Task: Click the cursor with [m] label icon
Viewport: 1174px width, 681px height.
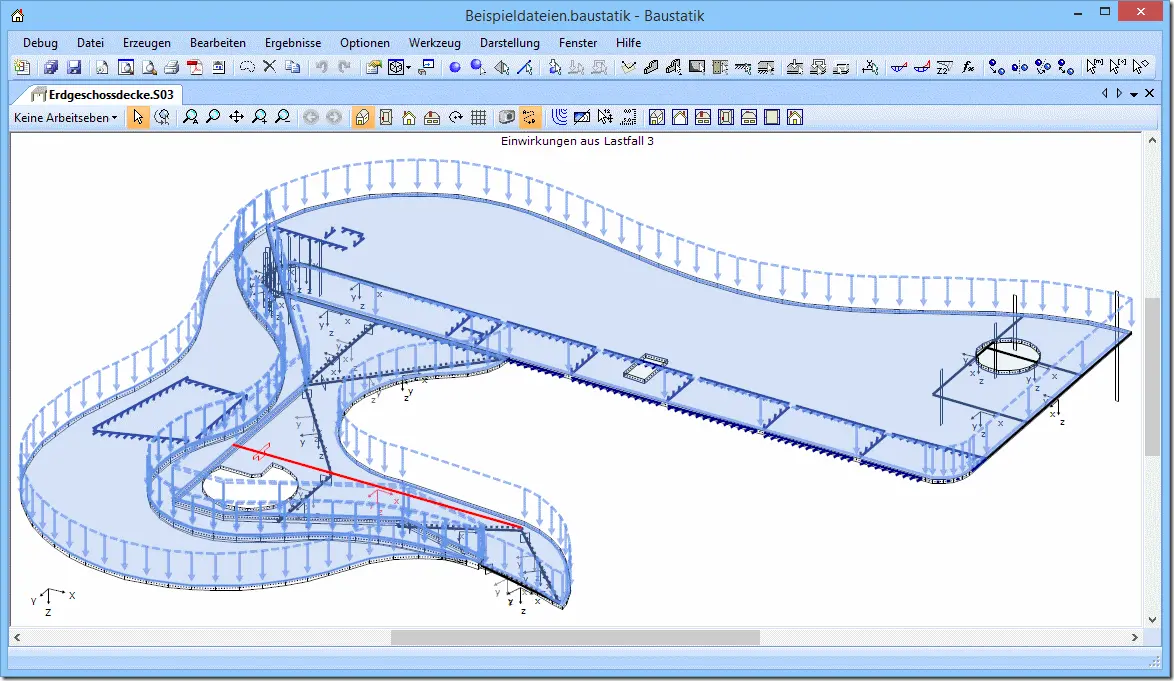Action: [1094, 67]
